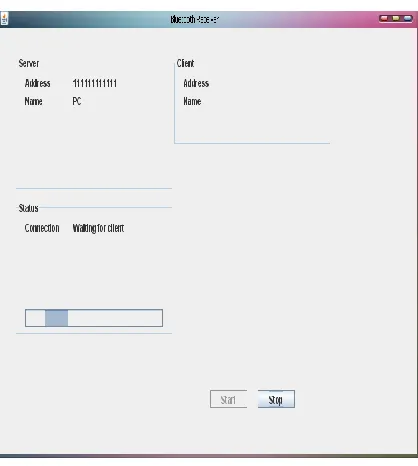
Task: Click the Status panel heading
Action: tap(28, 208)
